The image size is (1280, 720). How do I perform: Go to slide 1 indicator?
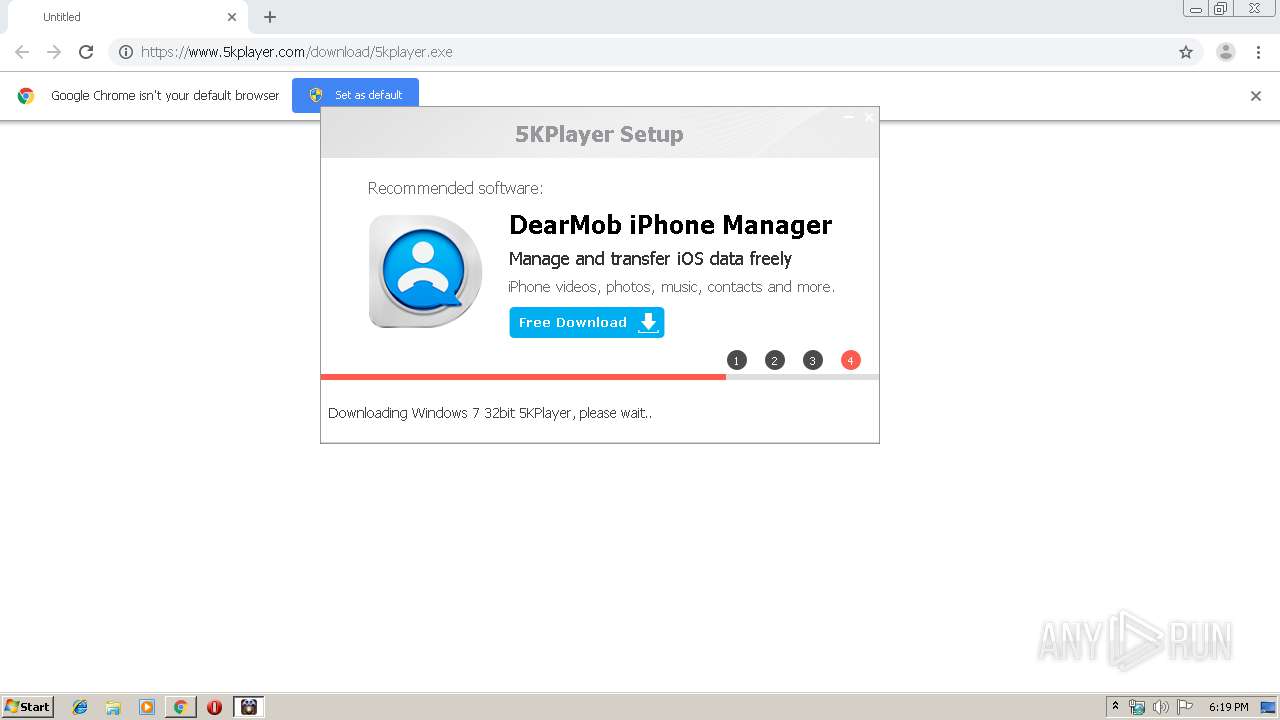pos(737,360)
